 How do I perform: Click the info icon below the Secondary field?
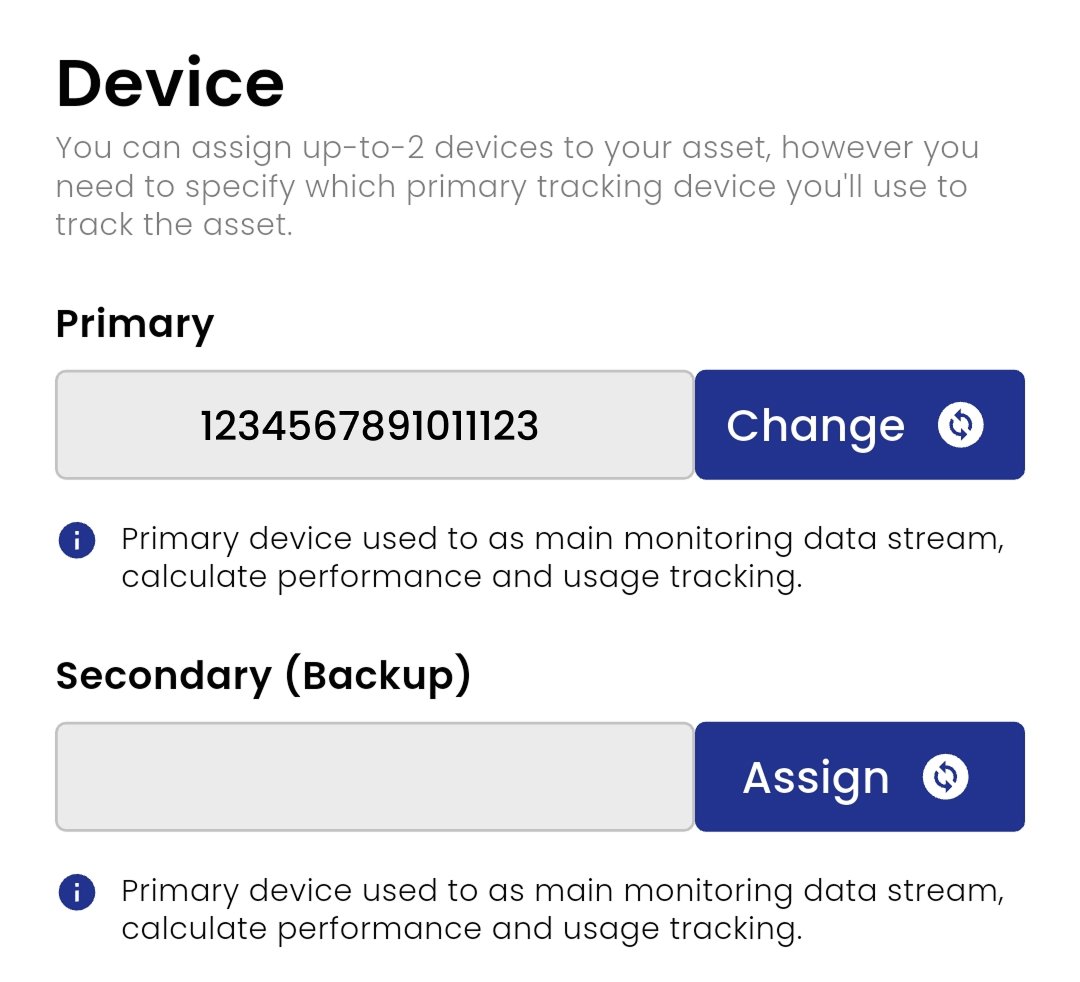click(77, 891)
